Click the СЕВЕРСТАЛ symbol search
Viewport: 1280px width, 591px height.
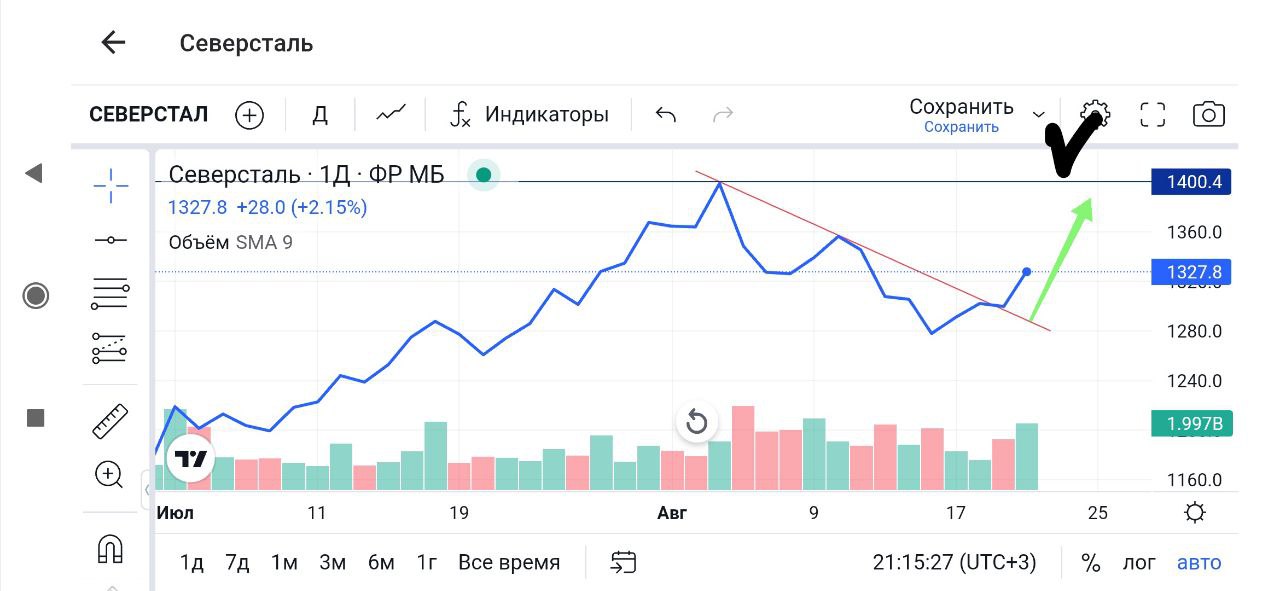point(149,115)
